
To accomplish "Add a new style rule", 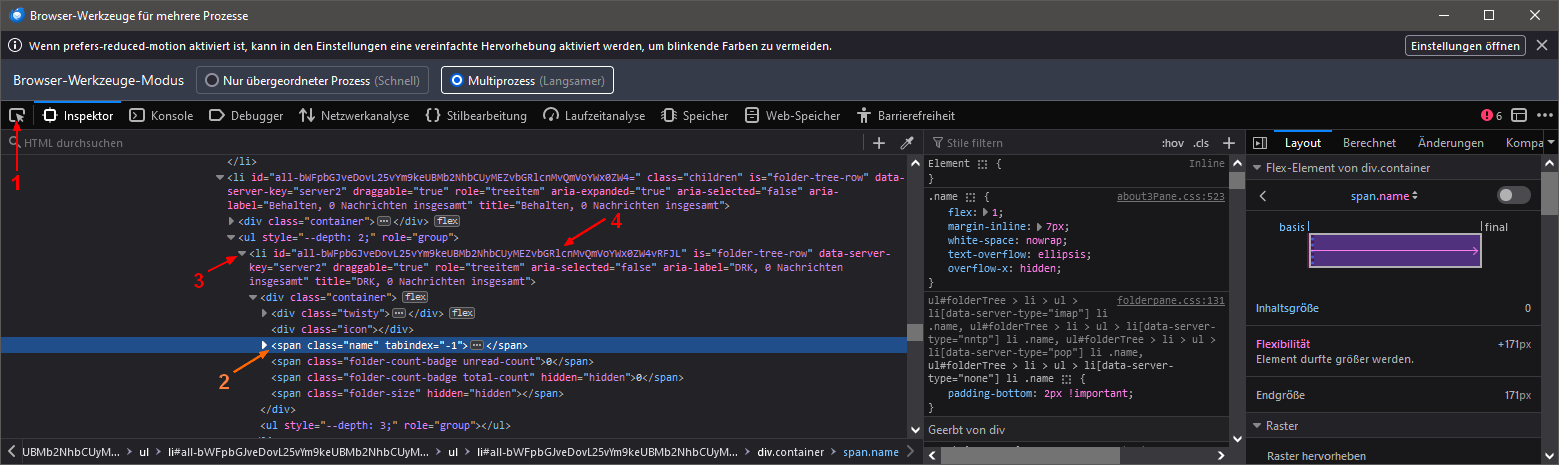I will 1229,143.
